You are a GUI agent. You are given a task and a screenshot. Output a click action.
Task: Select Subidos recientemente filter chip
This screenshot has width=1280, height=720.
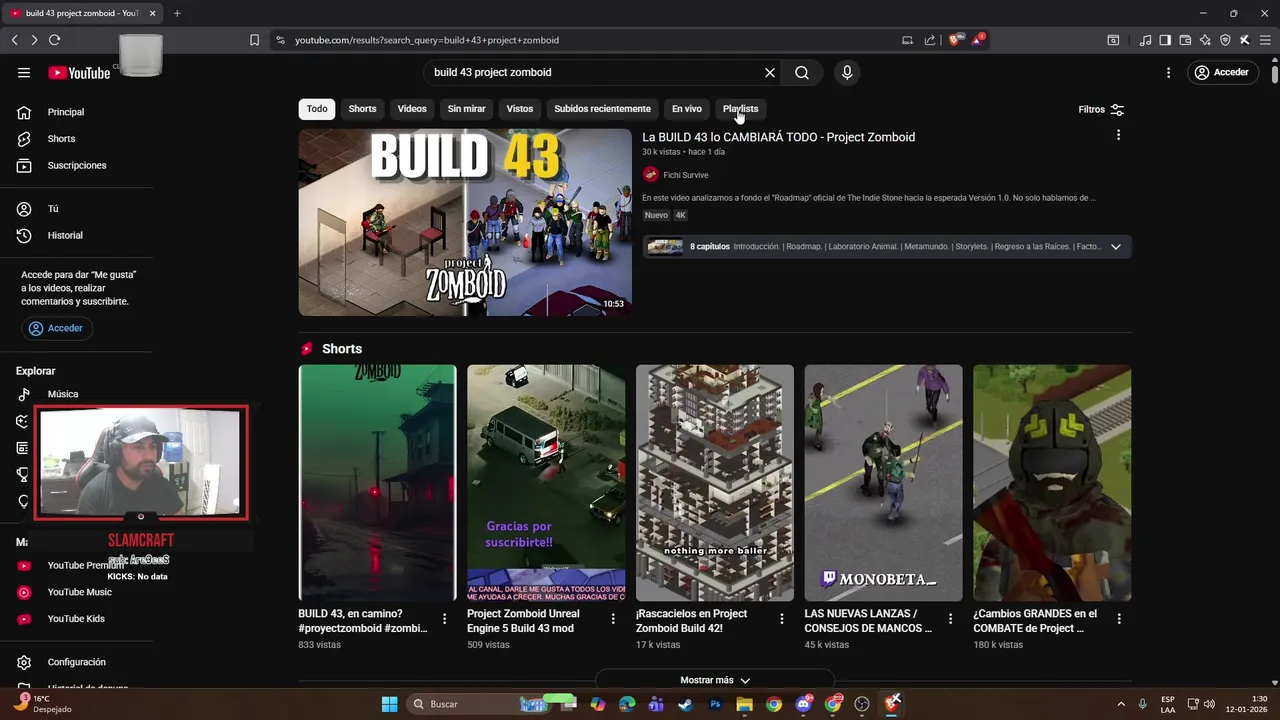[x=602, y=109]
